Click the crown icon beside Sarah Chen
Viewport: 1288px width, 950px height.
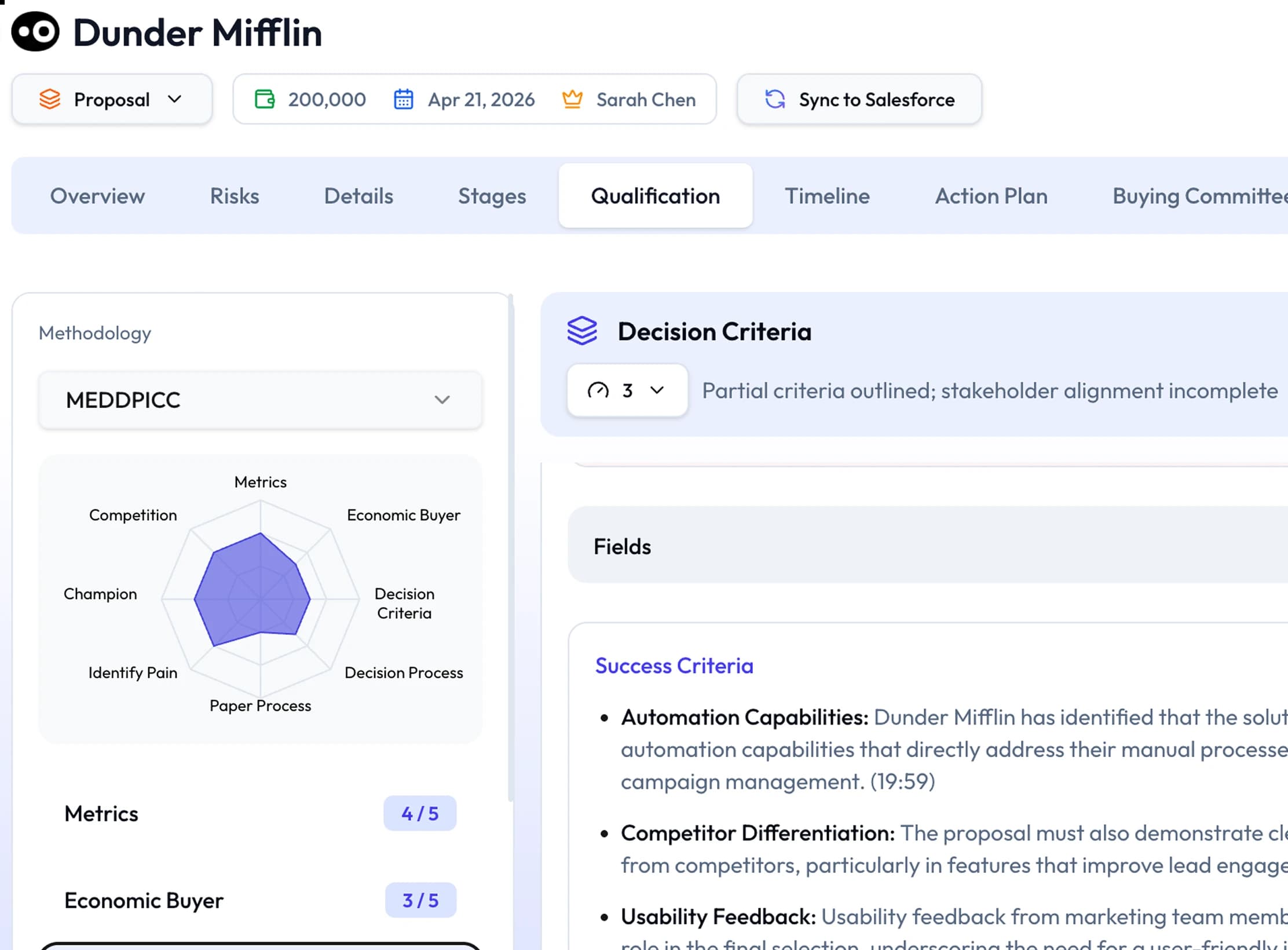572,99
